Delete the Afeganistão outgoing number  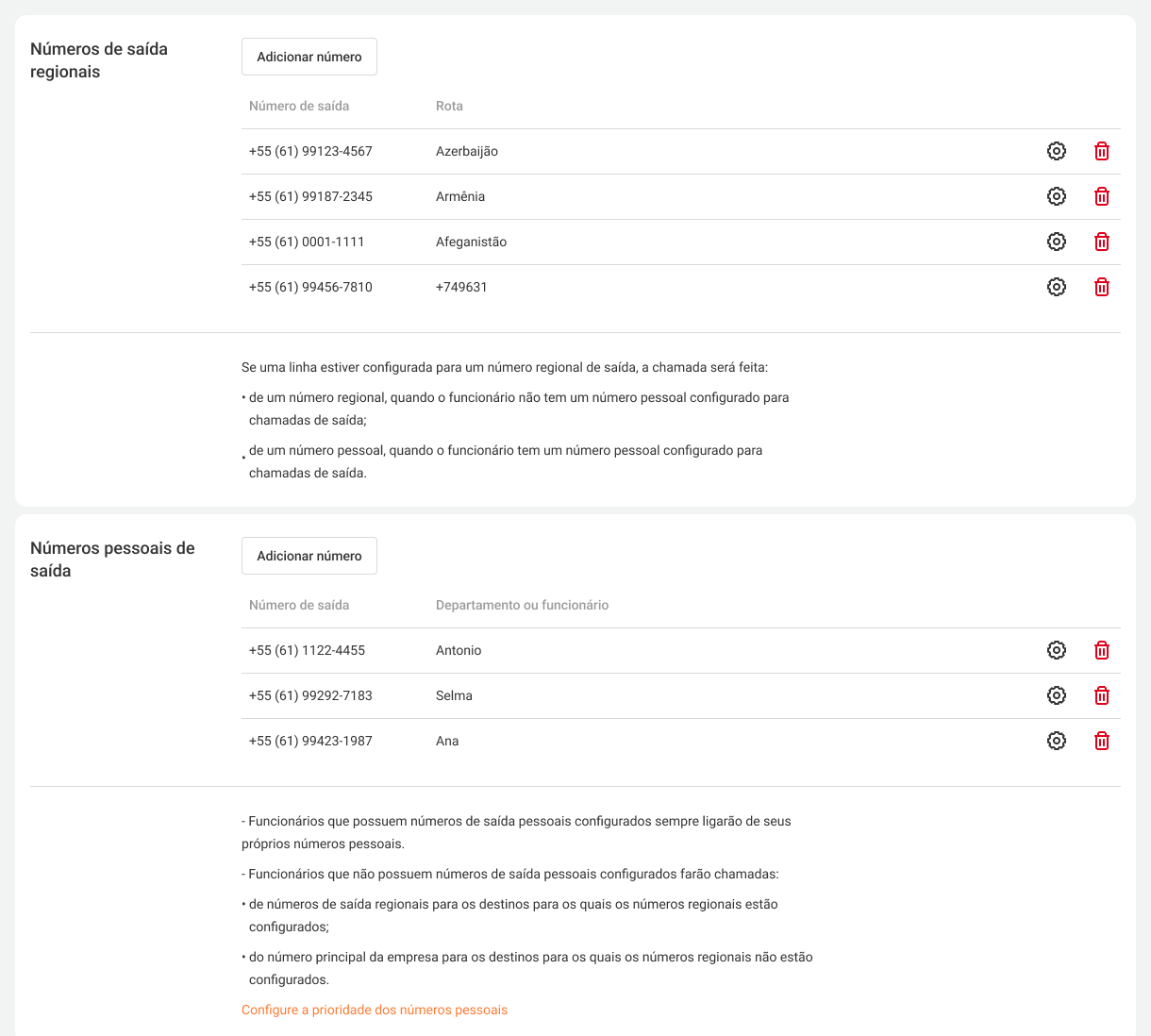coord(1101,242)
